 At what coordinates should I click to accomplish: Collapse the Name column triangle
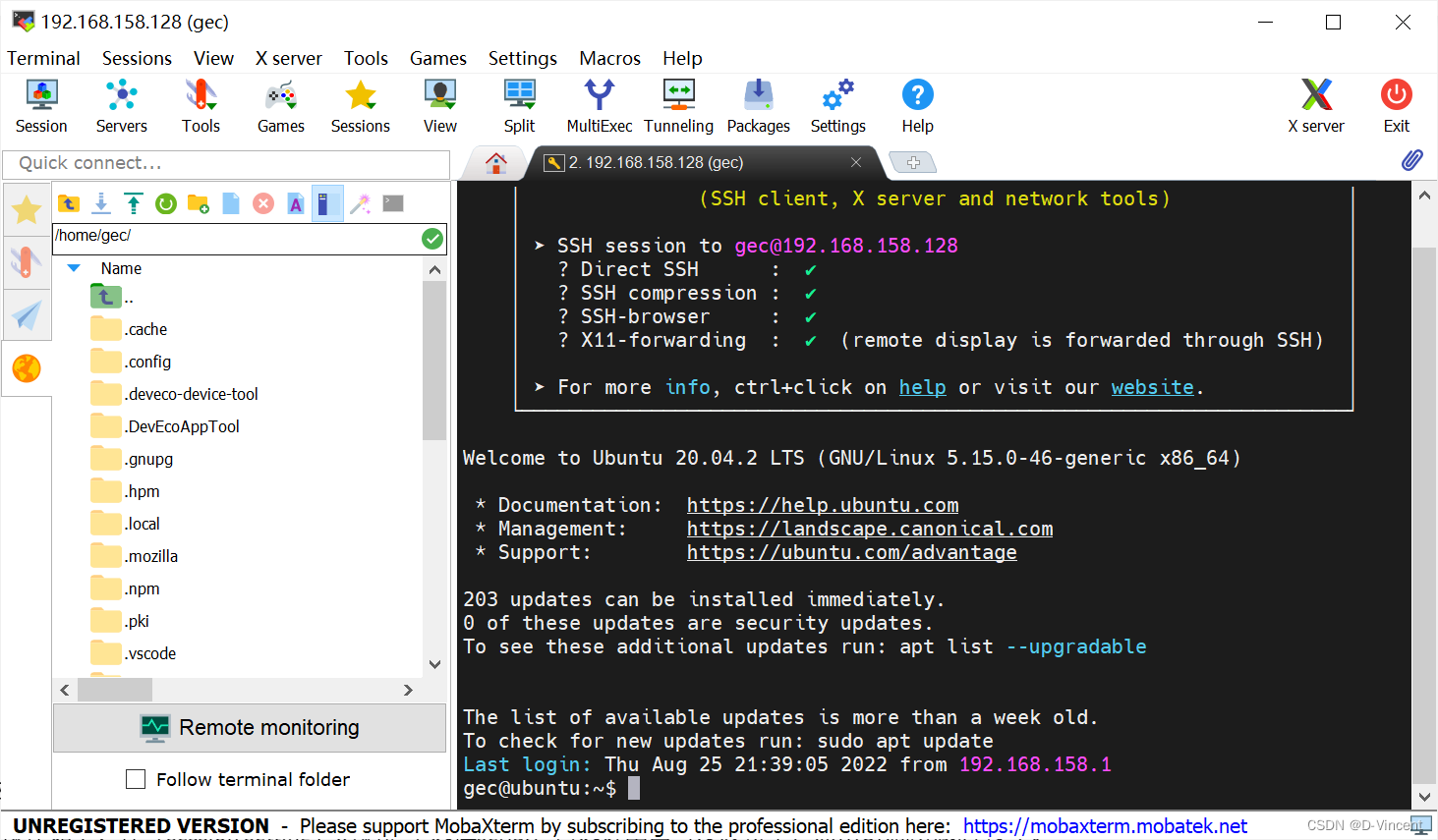pos(74,268)
